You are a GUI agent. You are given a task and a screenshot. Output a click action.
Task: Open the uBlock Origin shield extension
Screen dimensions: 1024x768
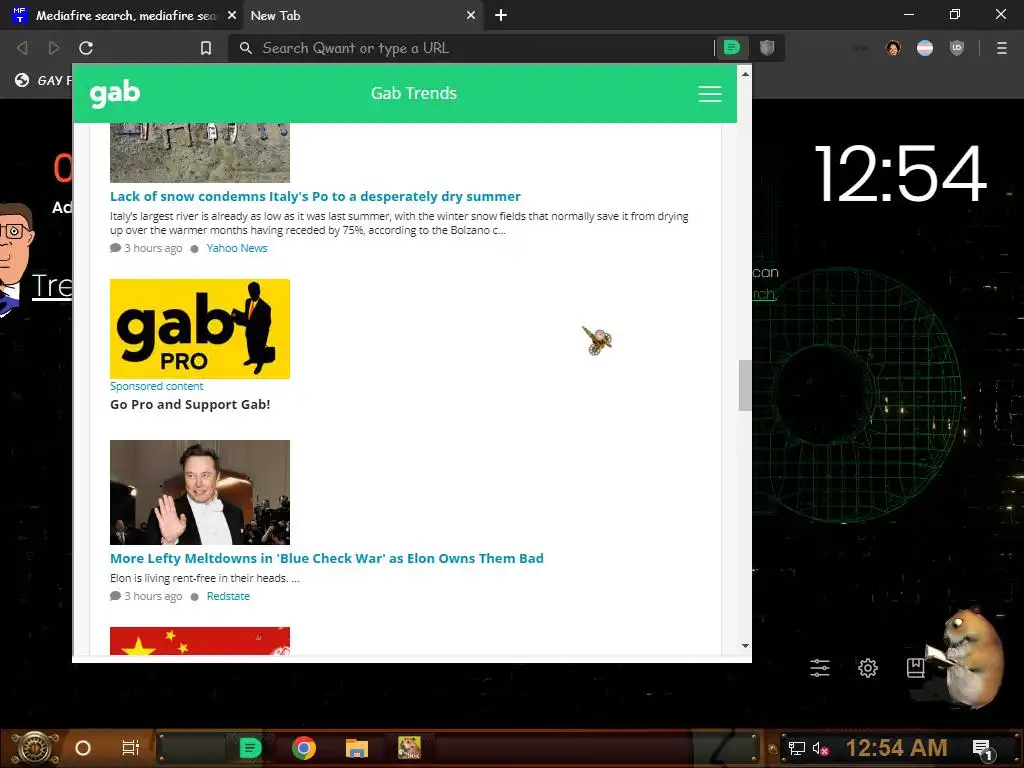pos(957,48)
